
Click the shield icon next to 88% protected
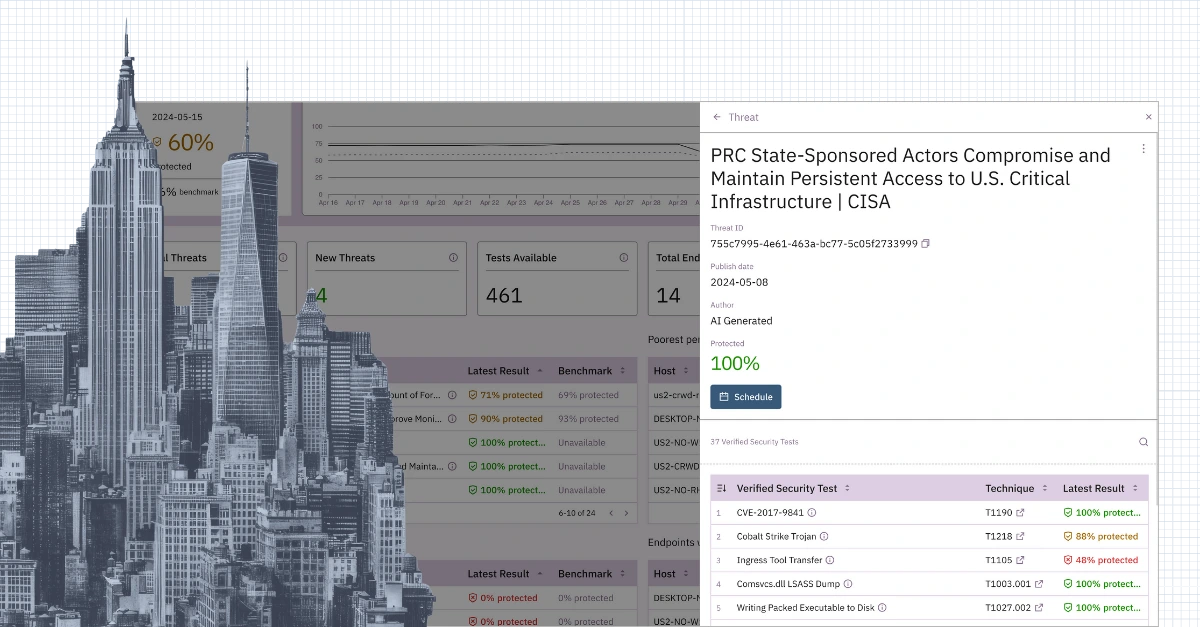[x=1068, y=536]
